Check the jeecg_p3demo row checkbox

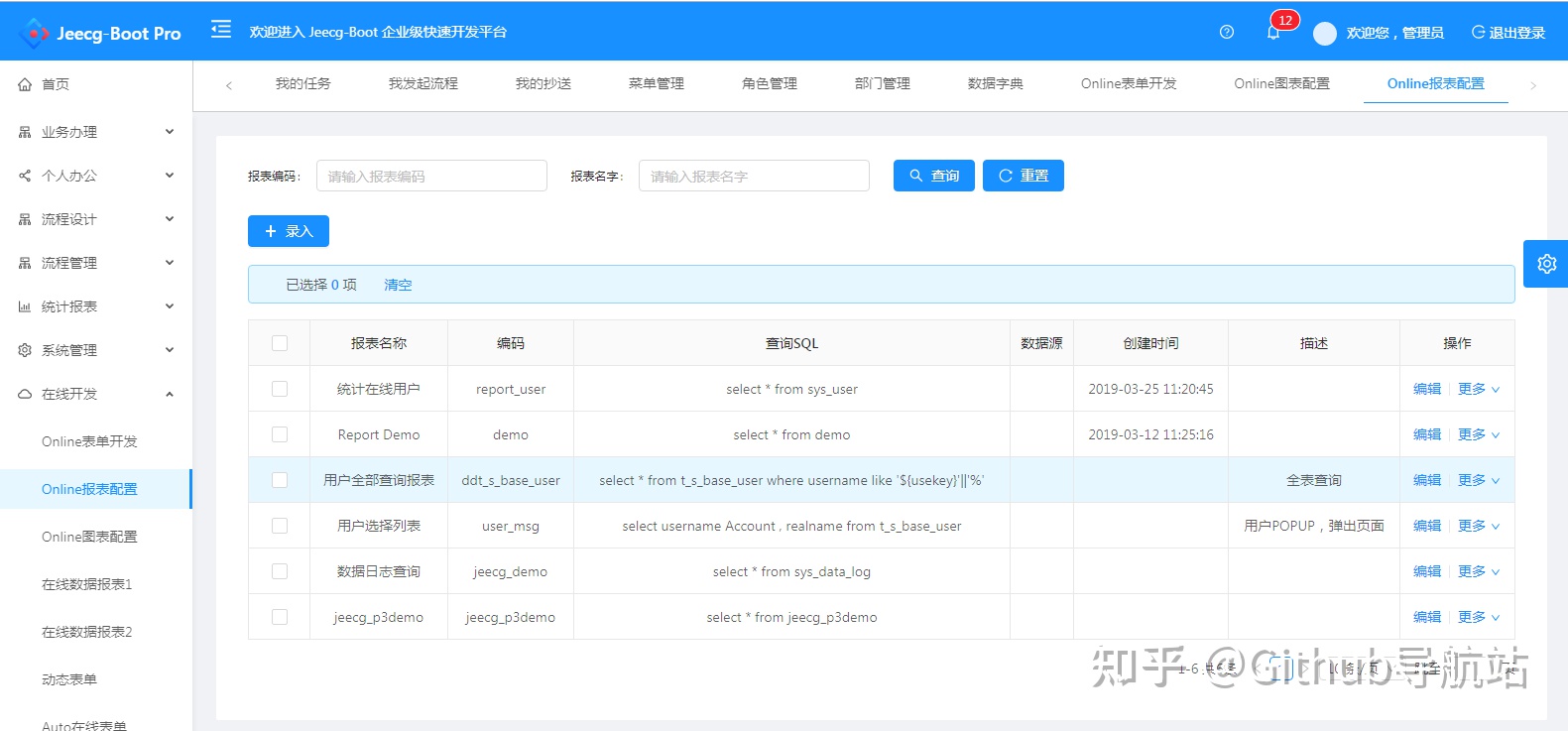point(280,617)
